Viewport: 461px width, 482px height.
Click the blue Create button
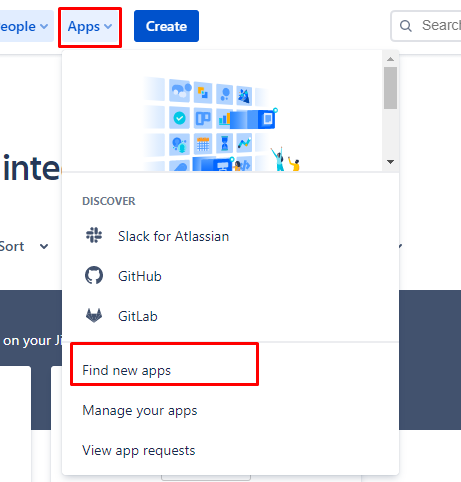pyautogui.click(x=166, y=26)
